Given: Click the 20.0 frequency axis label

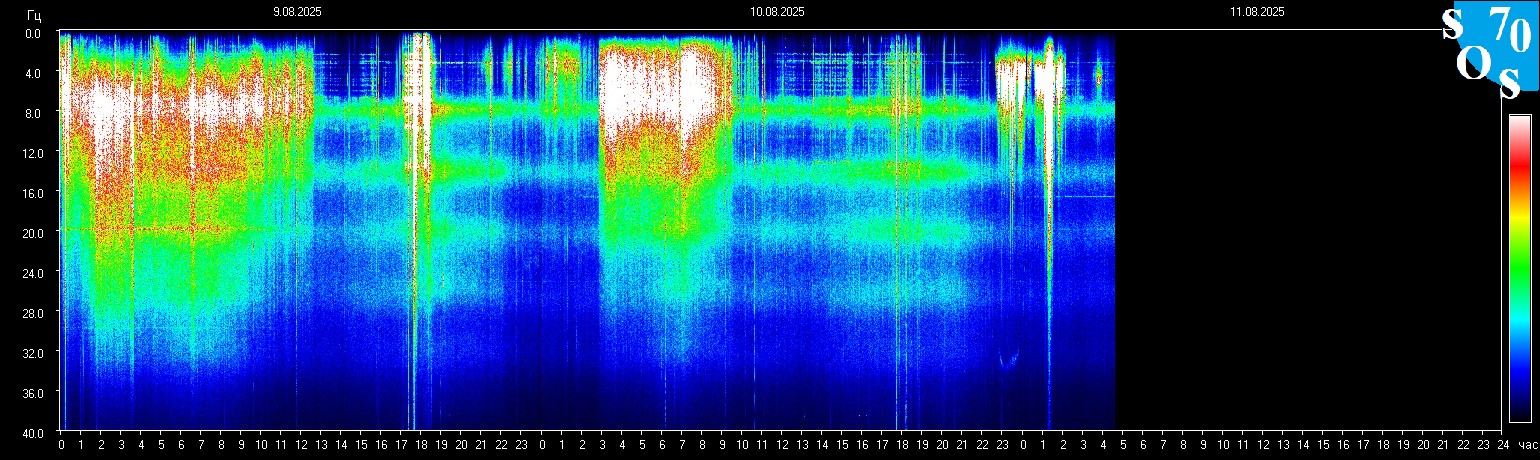Looking at the screenshot, I should [x=31, y=232].
